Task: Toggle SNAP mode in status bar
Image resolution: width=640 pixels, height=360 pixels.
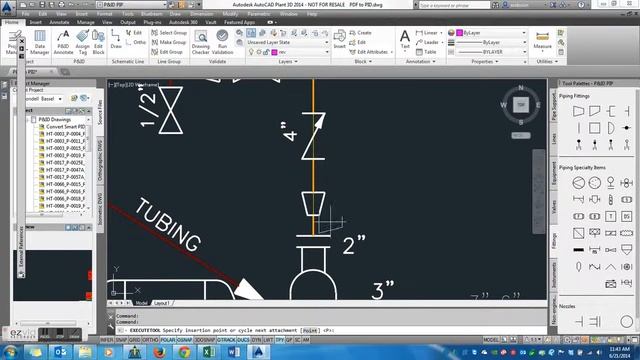Action: click(121, 340)
